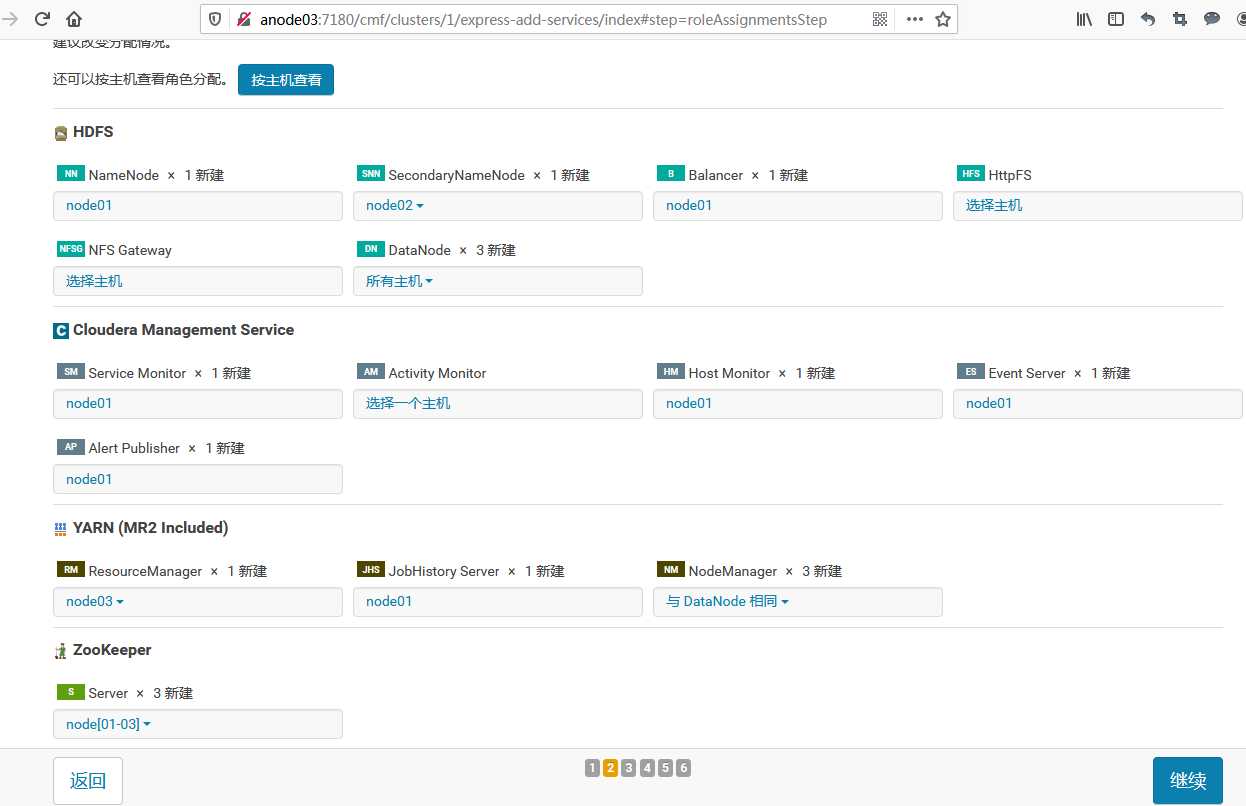Click Event Server node01 host field
This screenshot has width=1246, height=806.
tap(1097, 404)
